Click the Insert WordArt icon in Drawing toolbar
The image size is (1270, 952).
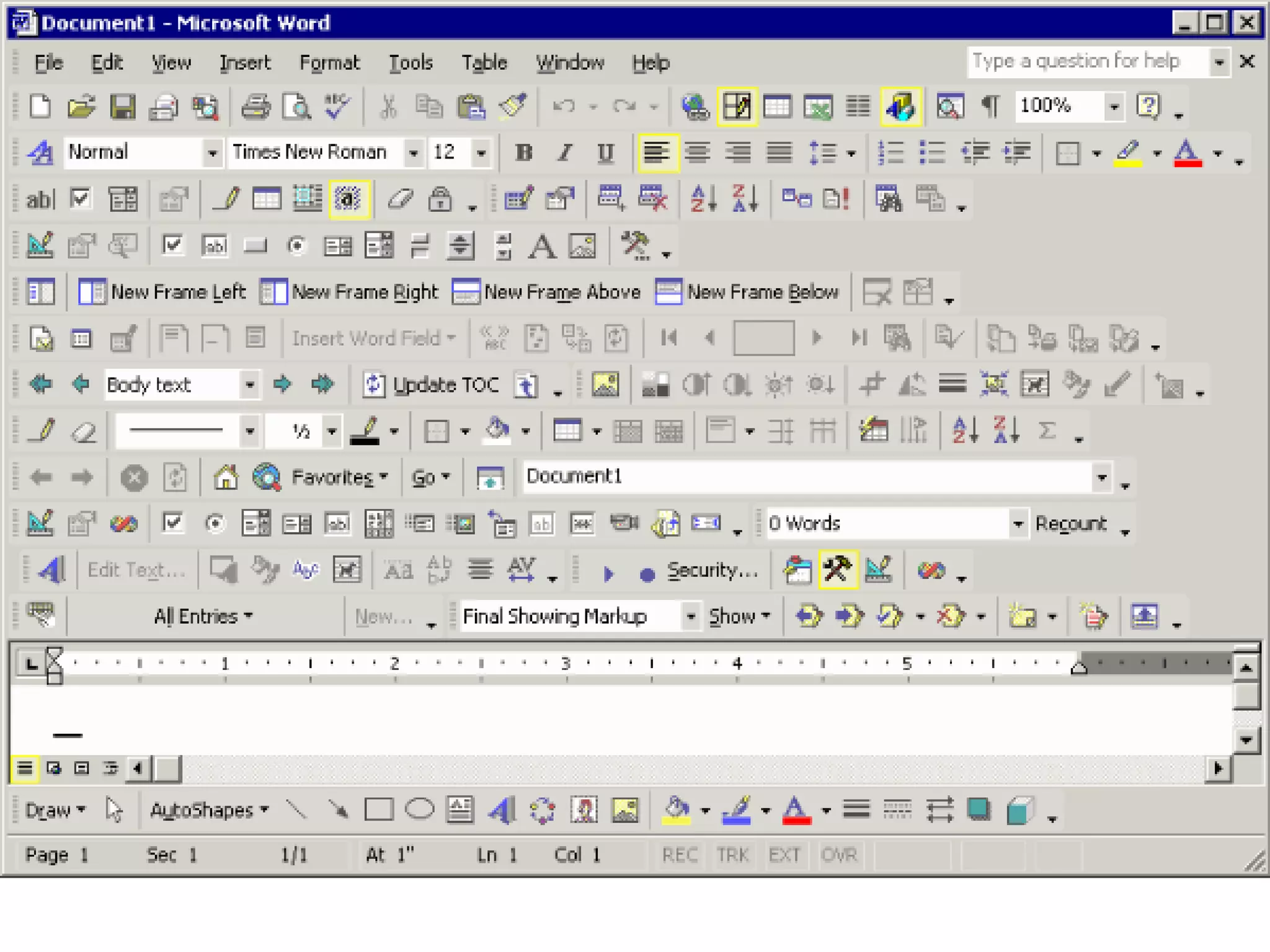[502, 810]
